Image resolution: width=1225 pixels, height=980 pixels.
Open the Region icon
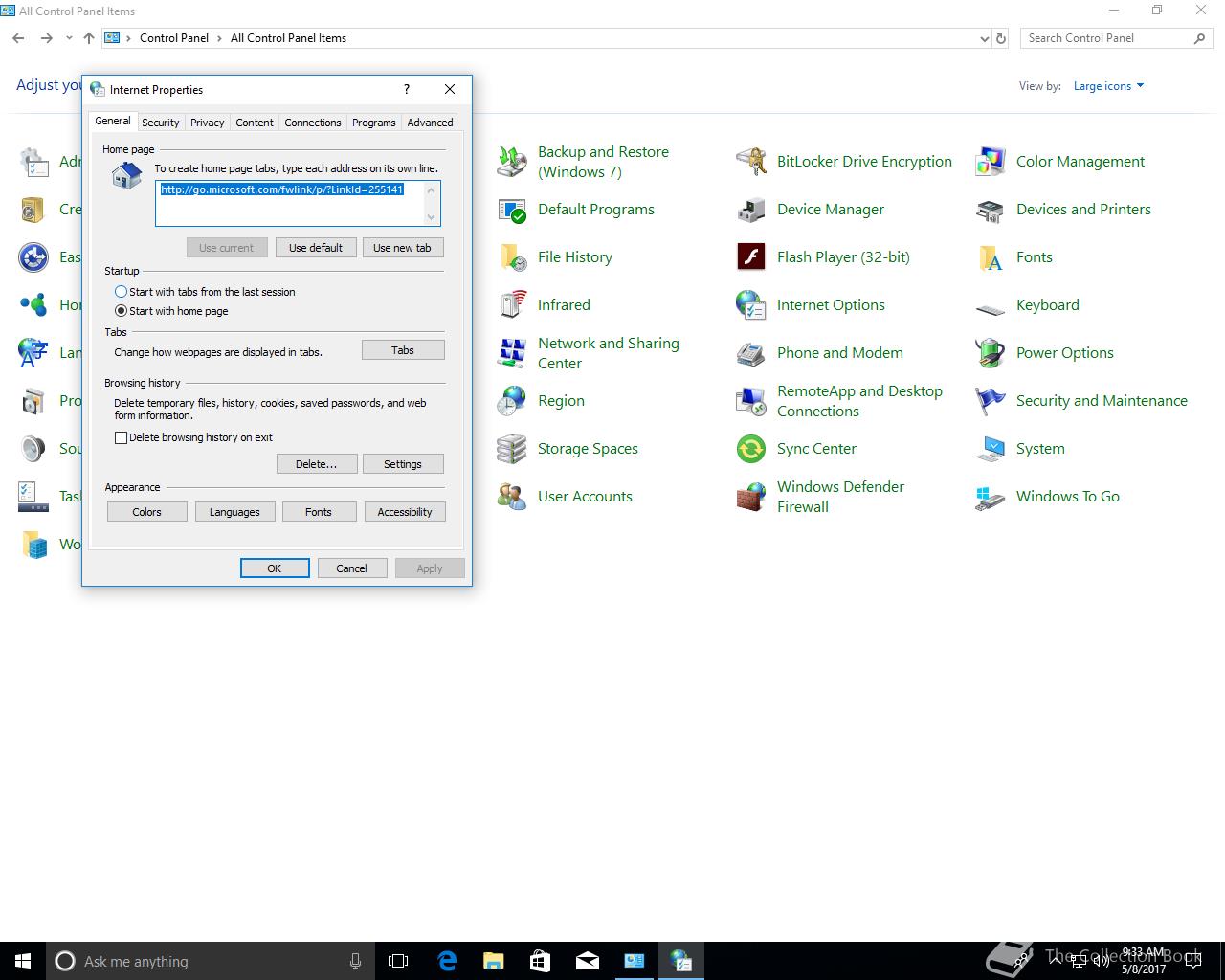point(512,401)
